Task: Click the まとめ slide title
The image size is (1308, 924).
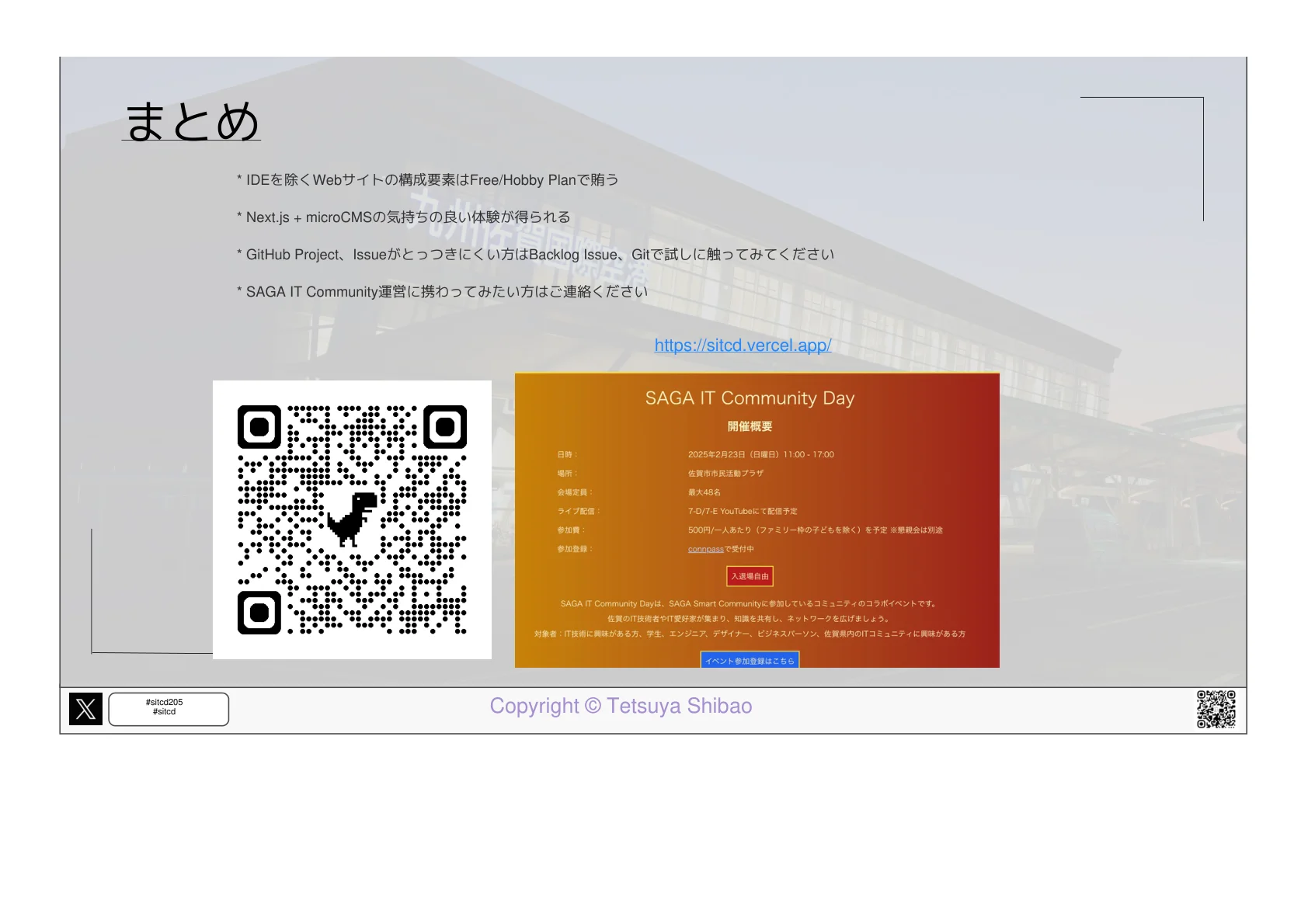Action: pyautogui.click(x=191, y=121)
